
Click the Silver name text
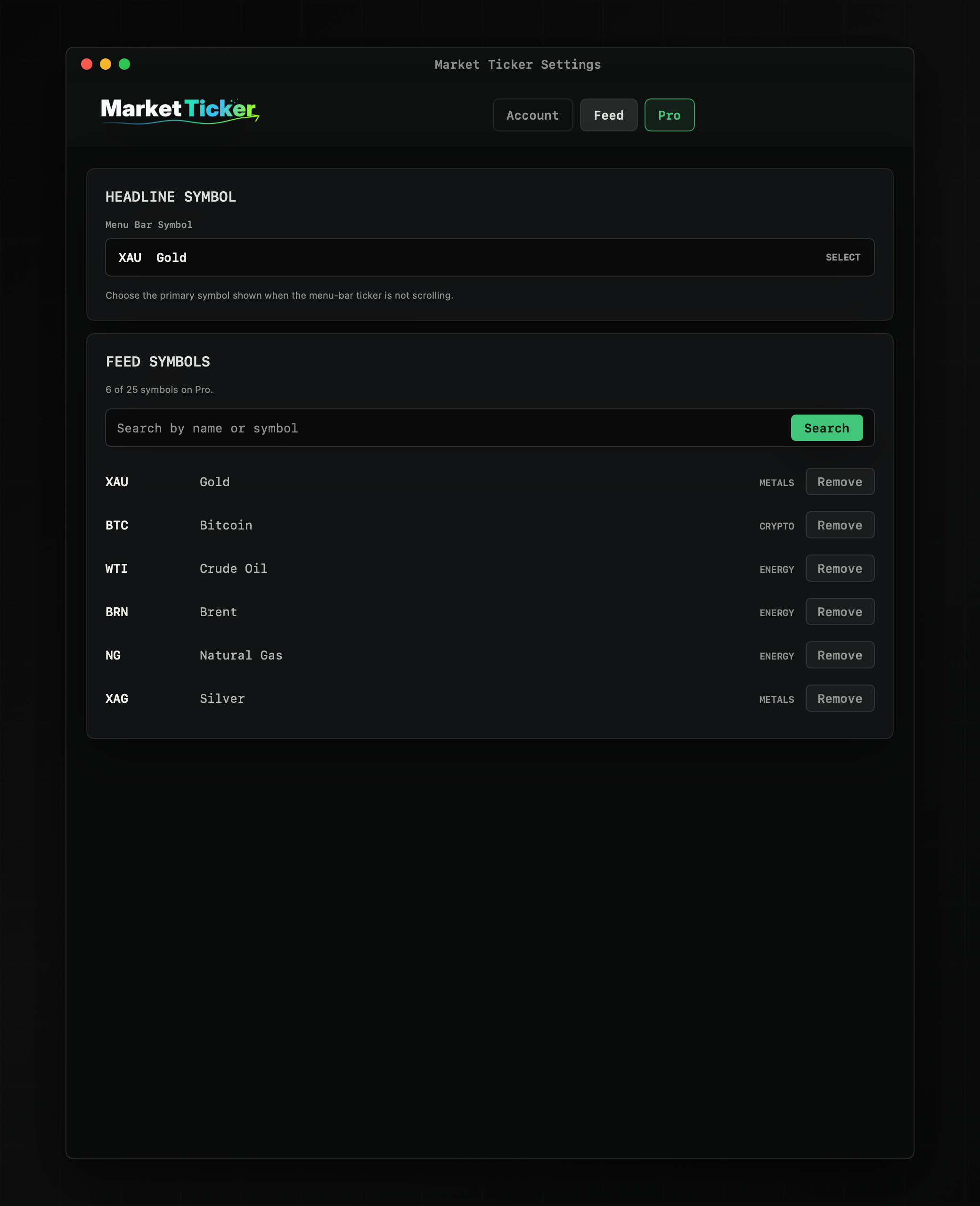(222, 699)
